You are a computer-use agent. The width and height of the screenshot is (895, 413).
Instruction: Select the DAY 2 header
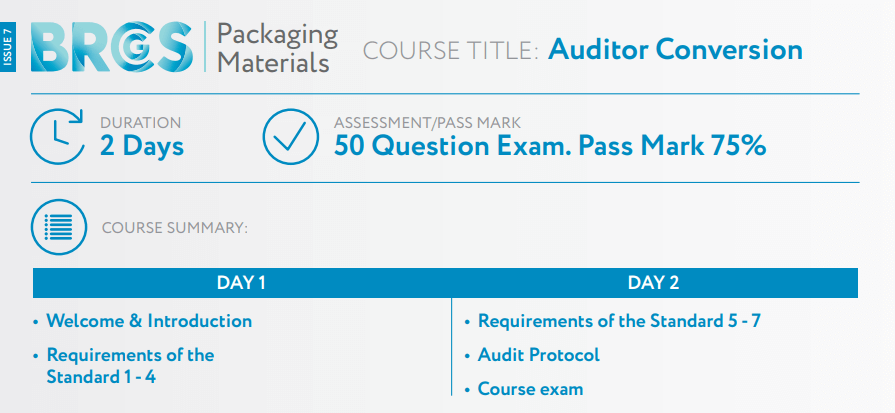point(654,283)
